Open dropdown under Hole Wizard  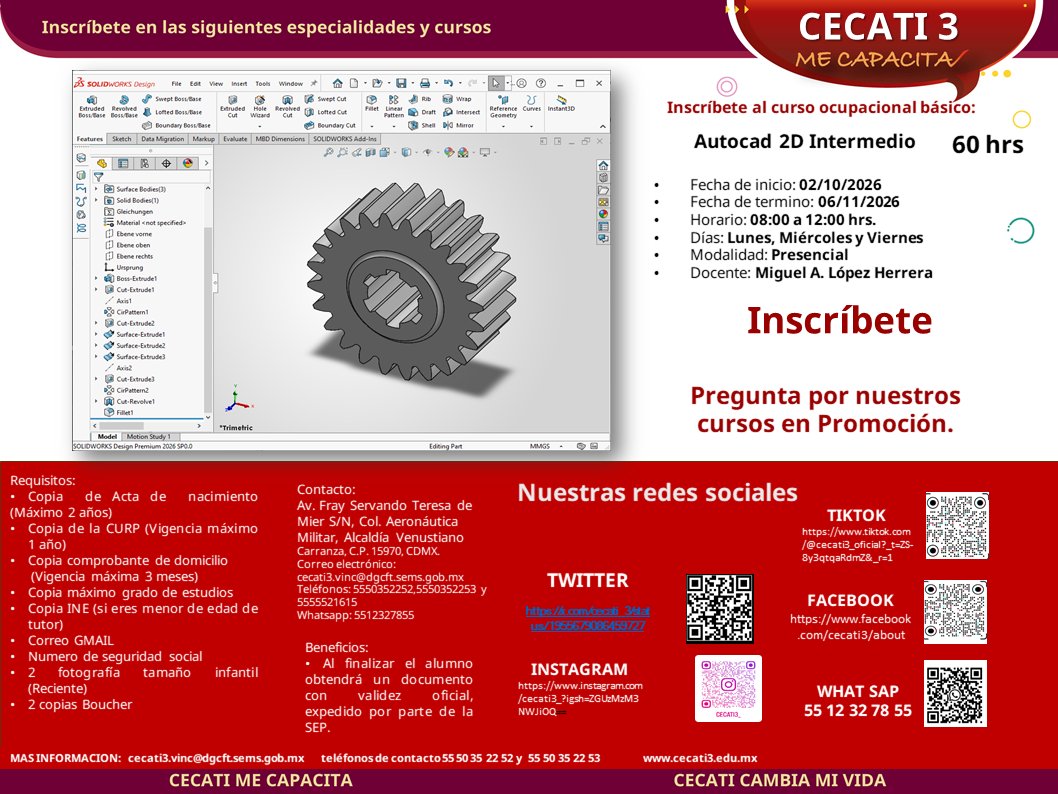[260, 126]
